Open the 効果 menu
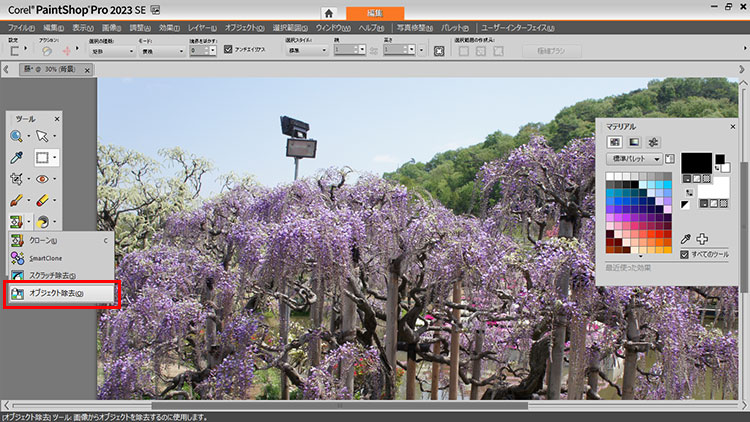This screenshot has height=422, width=750. point(170,28)
